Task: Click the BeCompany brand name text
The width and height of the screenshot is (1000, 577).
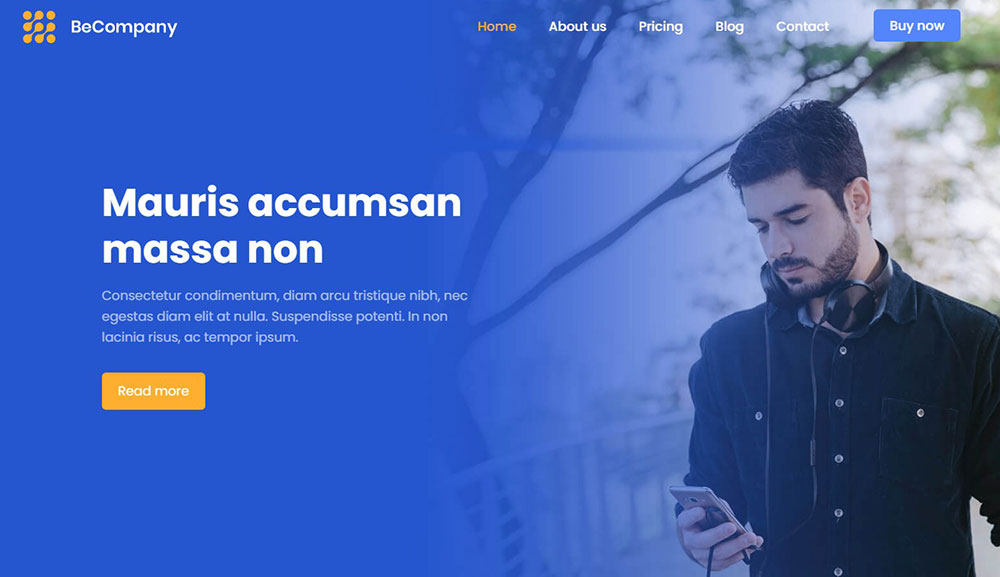Action: pyautogui.click(x=124, y=27)
